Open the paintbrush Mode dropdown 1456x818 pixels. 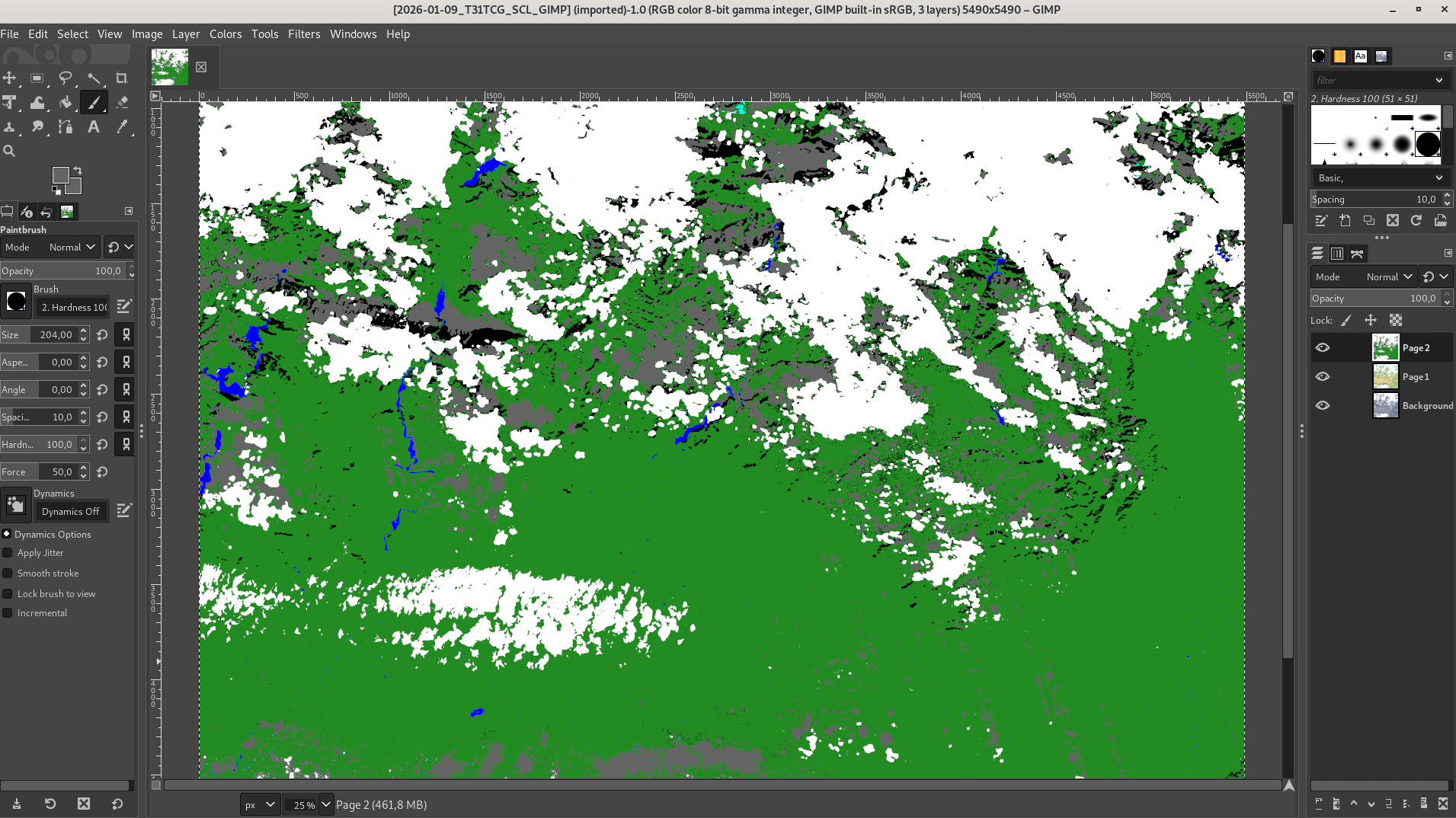click(50, 247)
